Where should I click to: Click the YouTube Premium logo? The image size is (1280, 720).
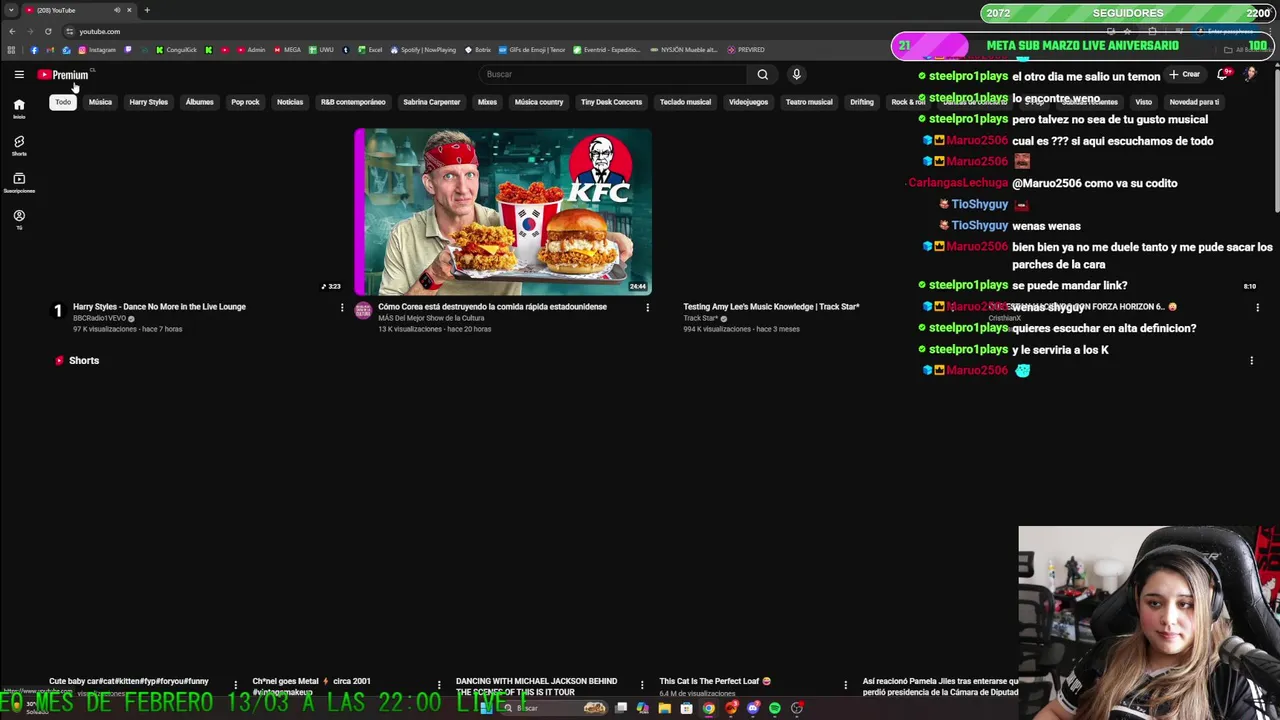coord(64,75)
